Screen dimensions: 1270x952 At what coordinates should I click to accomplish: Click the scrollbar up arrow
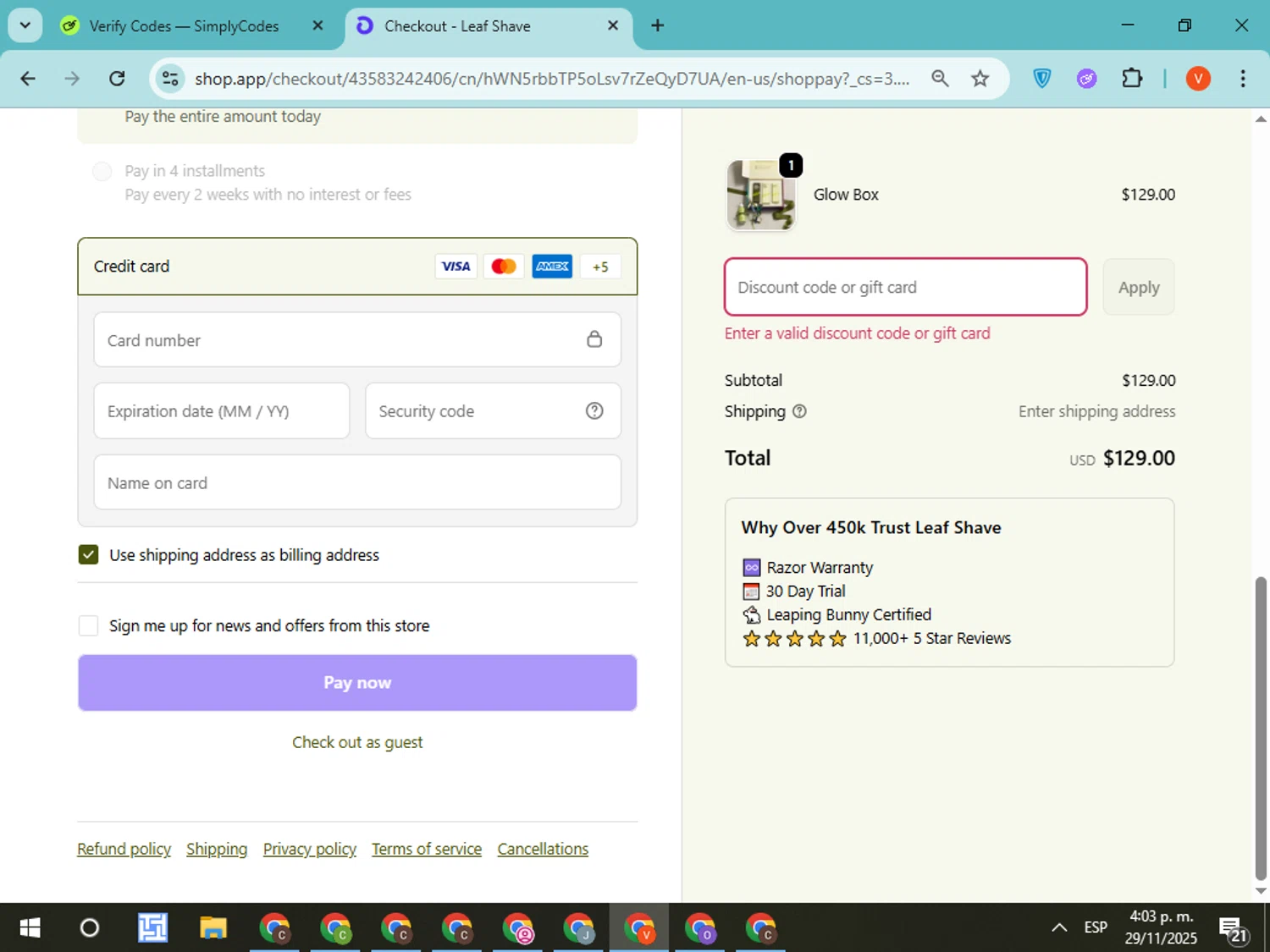[1261, 119]
